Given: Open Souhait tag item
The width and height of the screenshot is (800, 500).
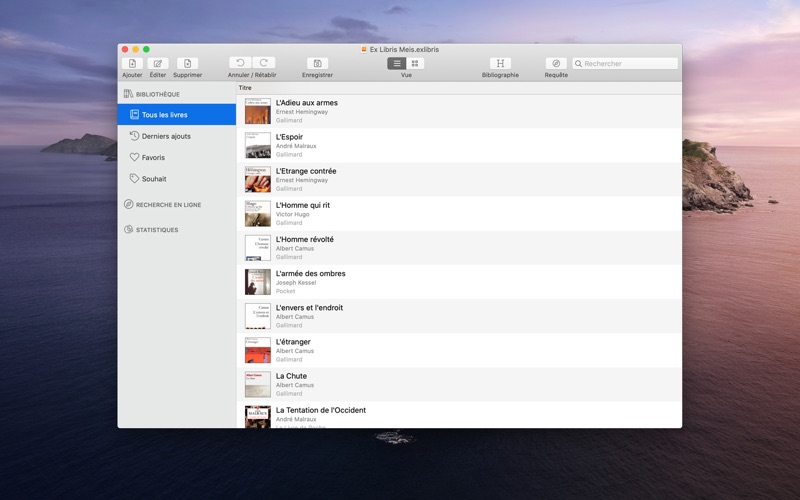Looking at the screenshot, I should tap(177, 179).
